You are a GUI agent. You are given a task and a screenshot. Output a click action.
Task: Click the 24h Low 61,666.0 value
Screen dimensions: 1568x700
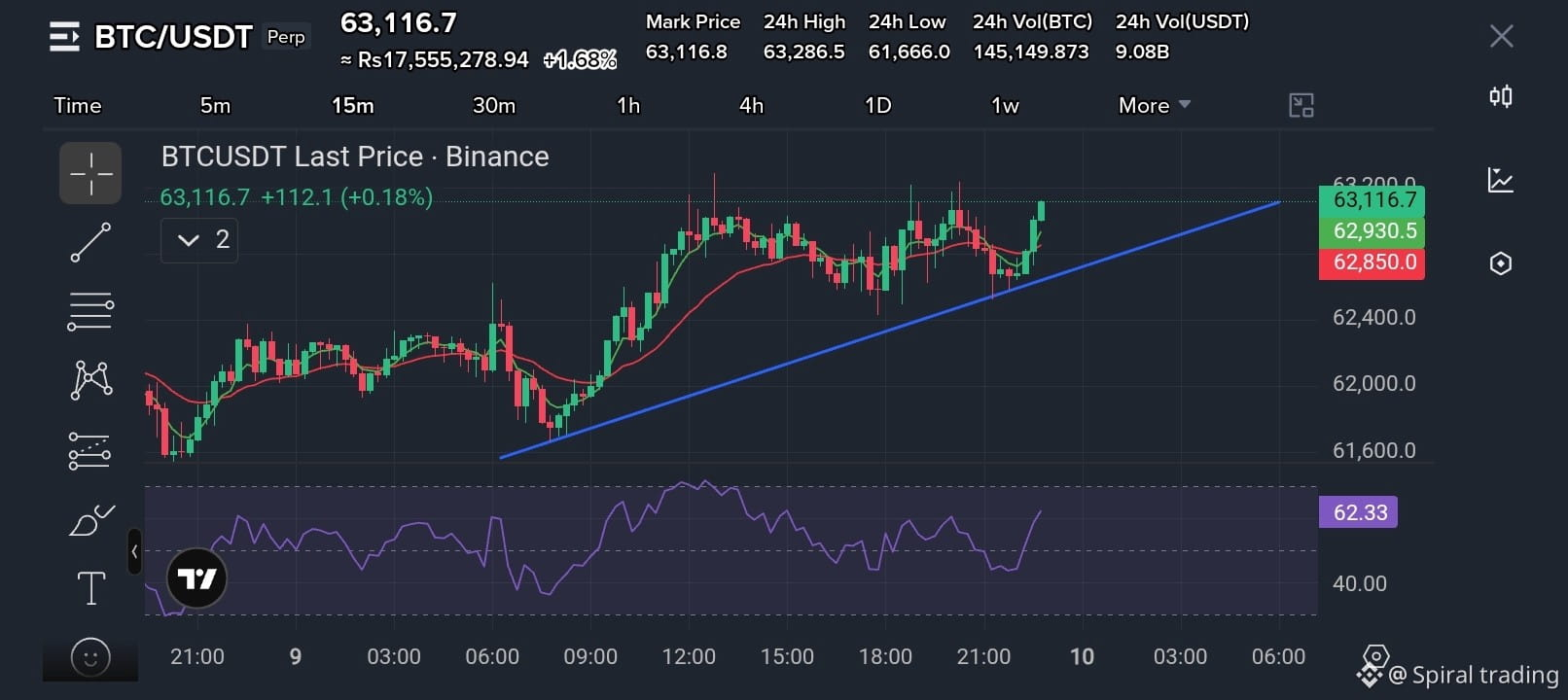909,52
